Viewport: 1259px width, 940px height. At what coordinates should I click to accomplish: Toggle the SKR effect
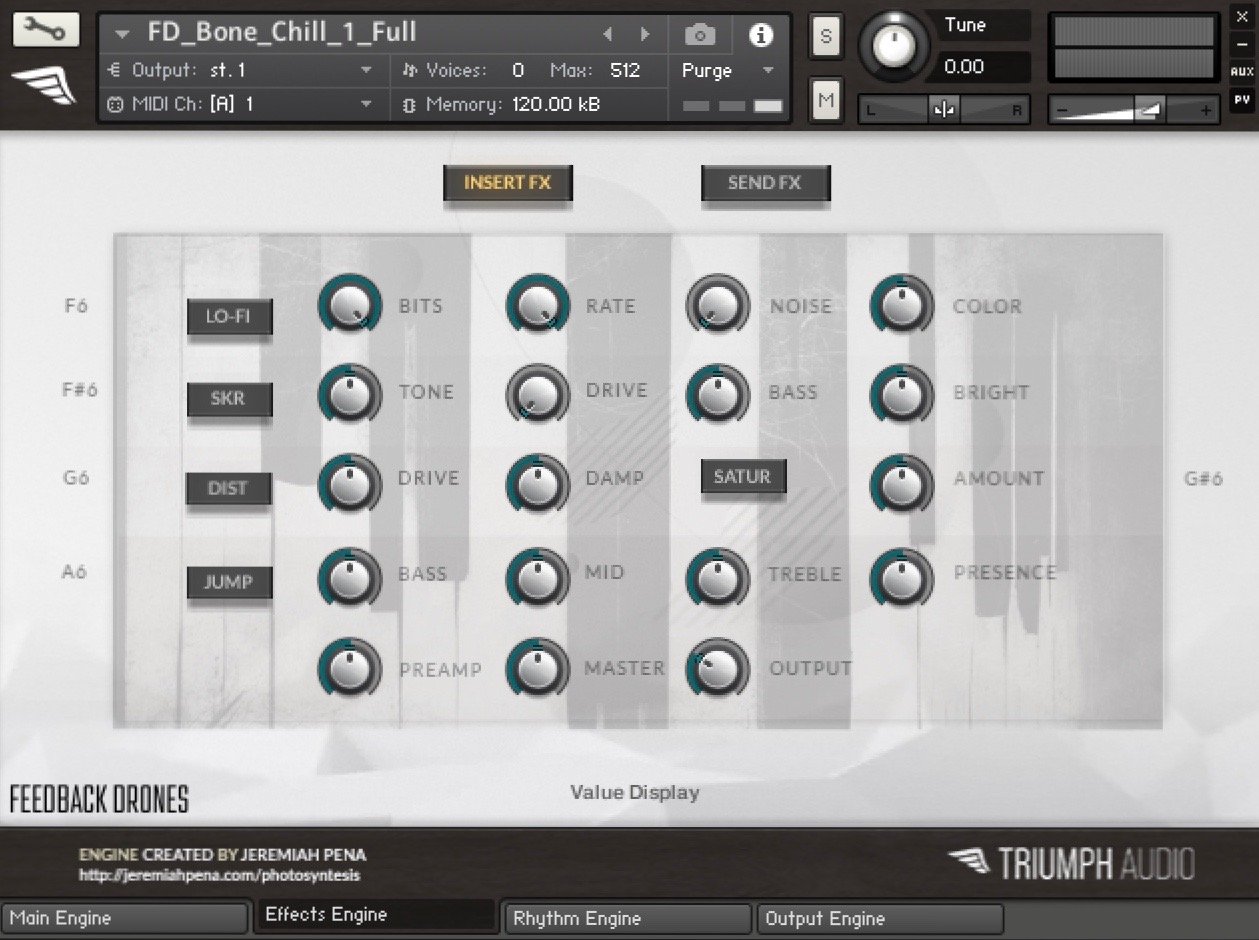coord(228,399)
